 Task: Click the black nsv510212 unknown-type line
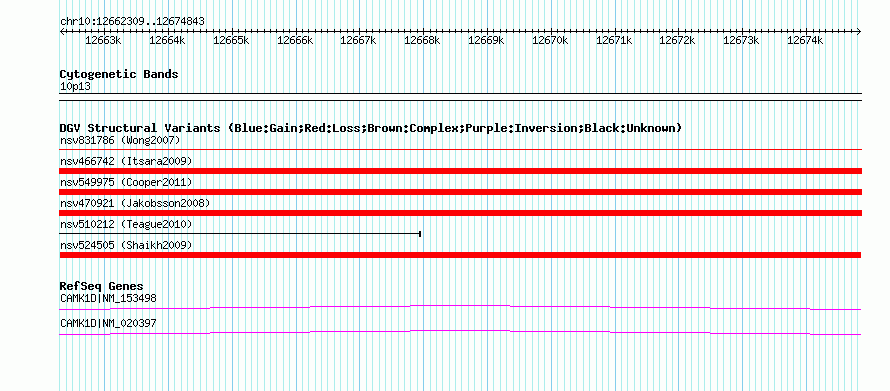click(240, 234)
